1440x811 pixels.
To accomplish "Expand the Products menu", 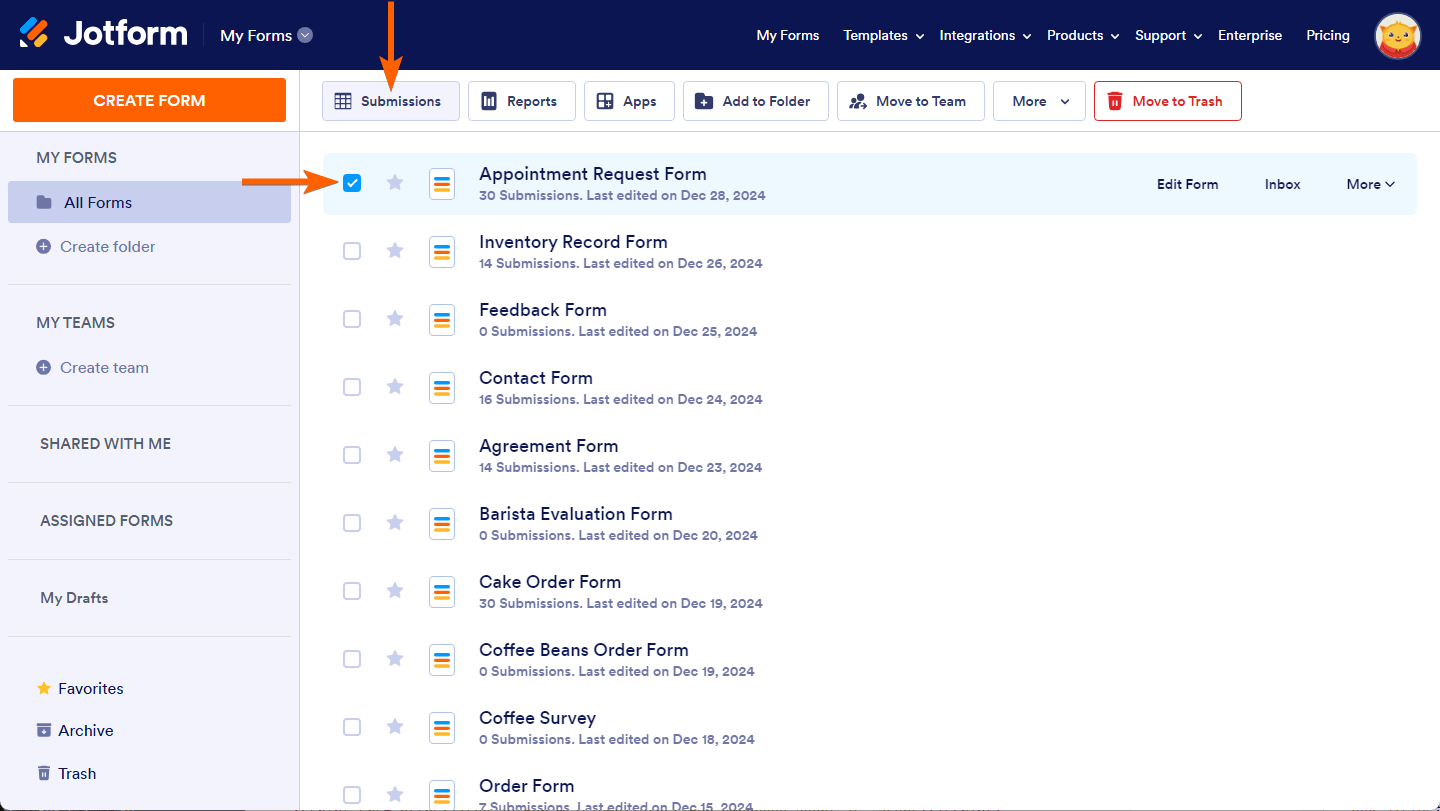I will (1083, 35).
